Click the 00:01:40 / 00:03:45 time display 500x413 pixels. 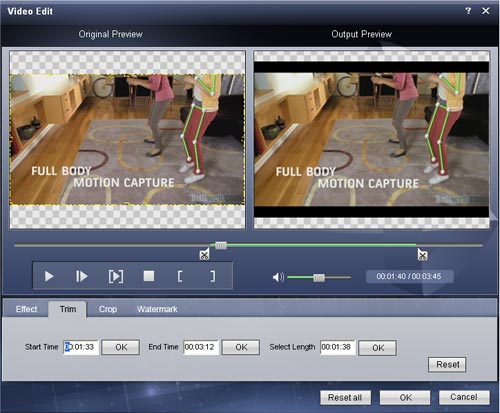coord(409,276)
